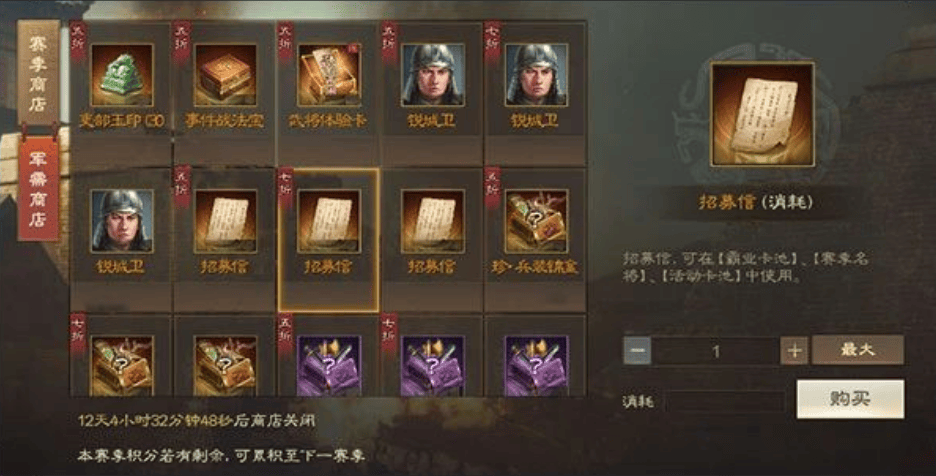This screenshot has width=936, height=476.
Task: Switch to the 军需商店 tab
Action: tap(39, 189)
